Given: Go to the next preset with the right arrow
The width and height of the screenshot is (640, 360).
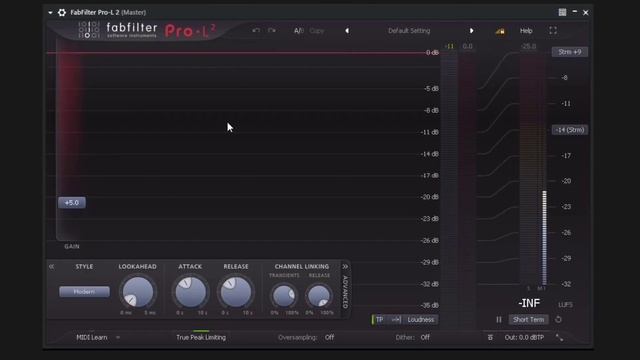Looking at the screenshot, I should pyautogui.click(x=471, y=31).
